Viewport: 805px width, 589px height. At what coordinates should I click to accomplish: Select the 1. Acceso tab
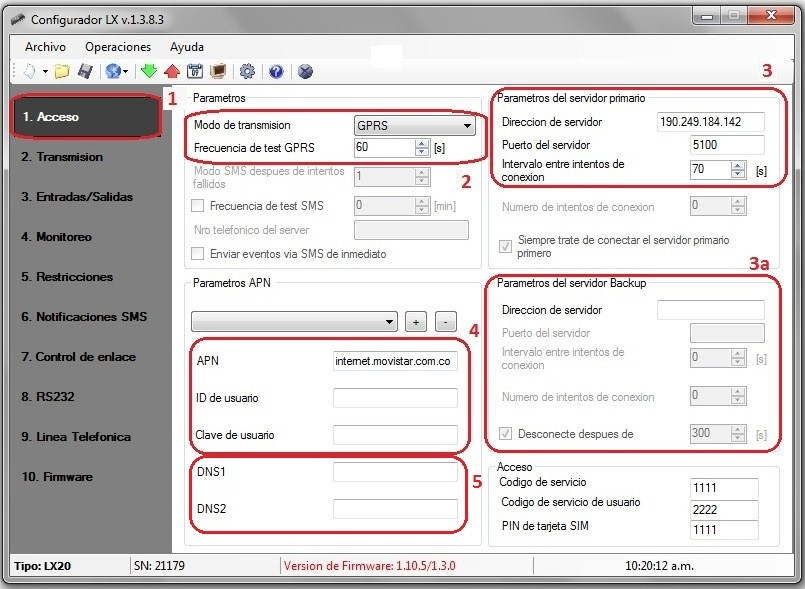[86, 117]
